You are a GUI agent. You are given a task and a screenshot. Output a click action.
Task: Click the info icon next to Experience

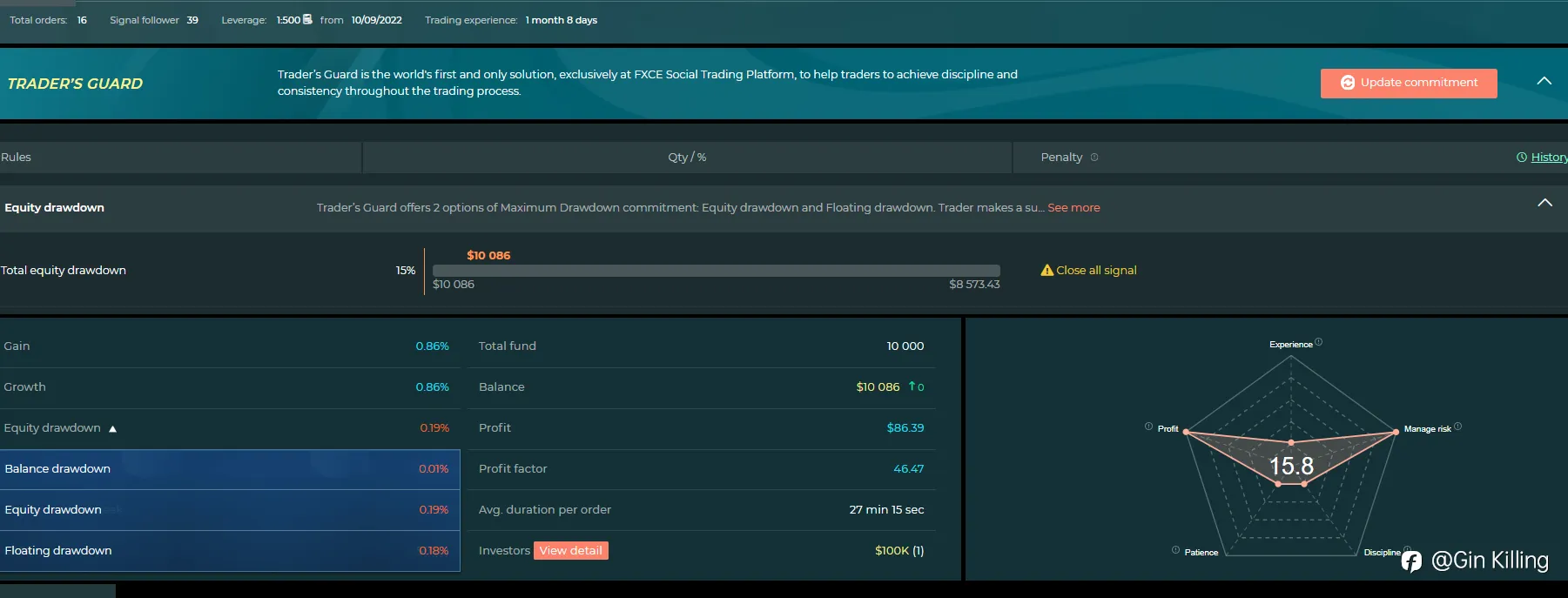1318,342
